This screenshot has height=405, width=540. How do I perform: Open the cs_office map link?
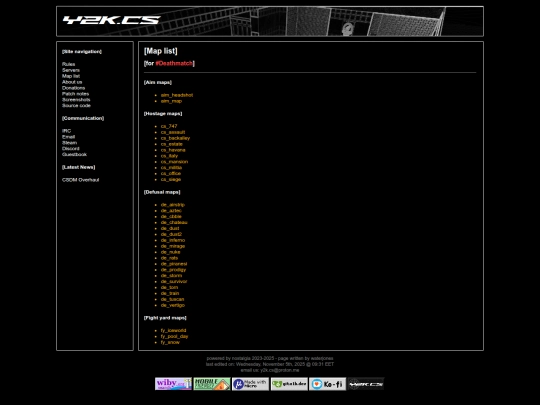pos(171,174)
